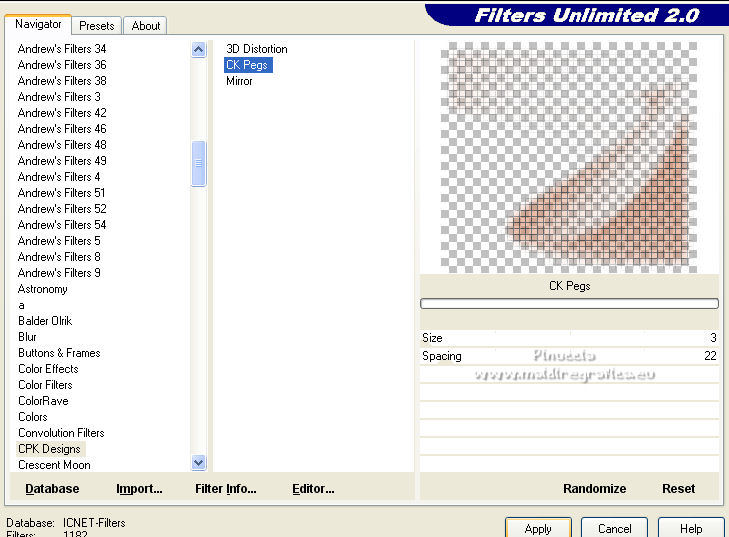The height and width of the screenshot is (537, 729).
Task: Click the Cancel button
Action: tap(615, 529)
